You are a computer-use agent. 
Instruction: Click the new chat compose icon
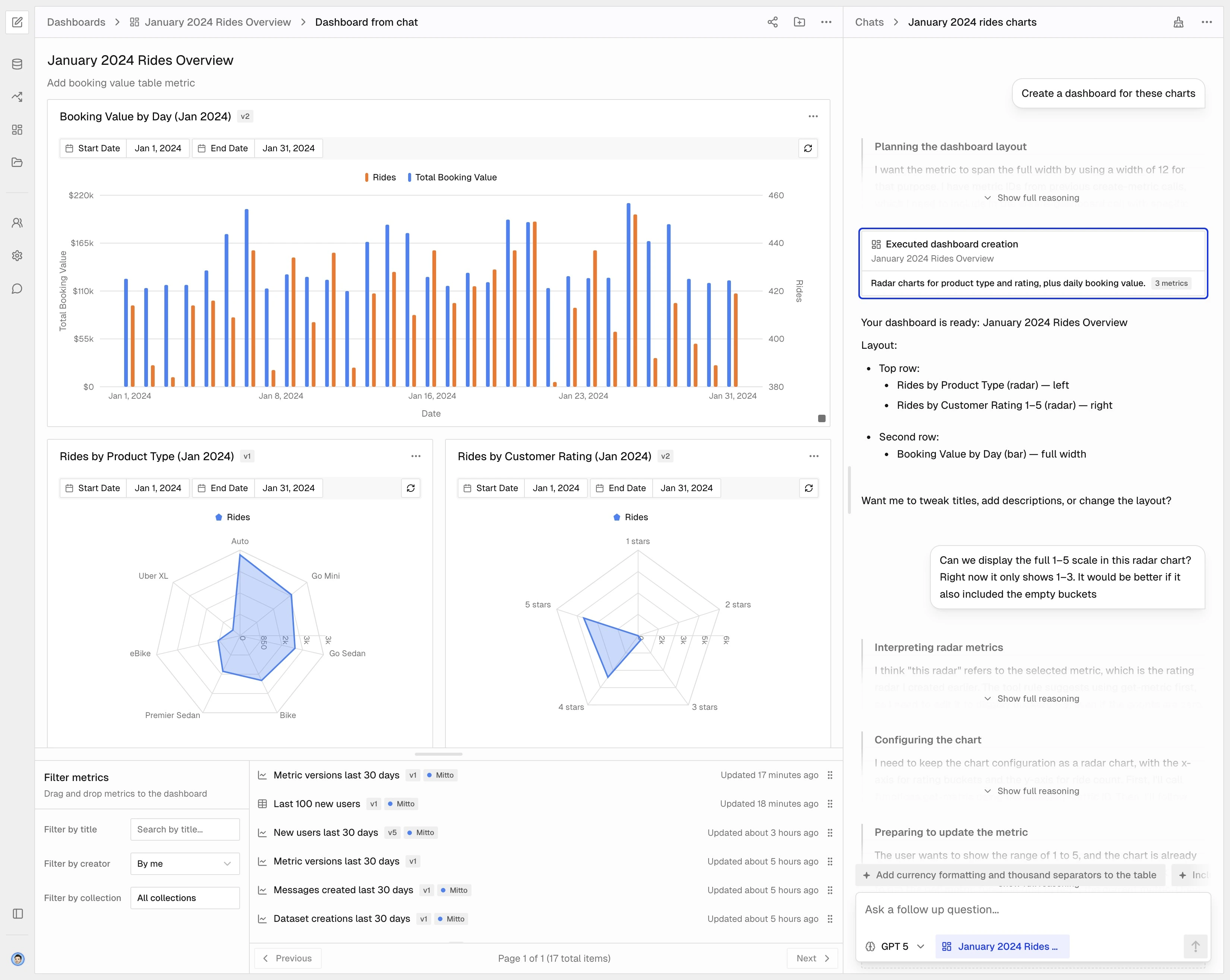pyautogui.click(x=17, y=22)
